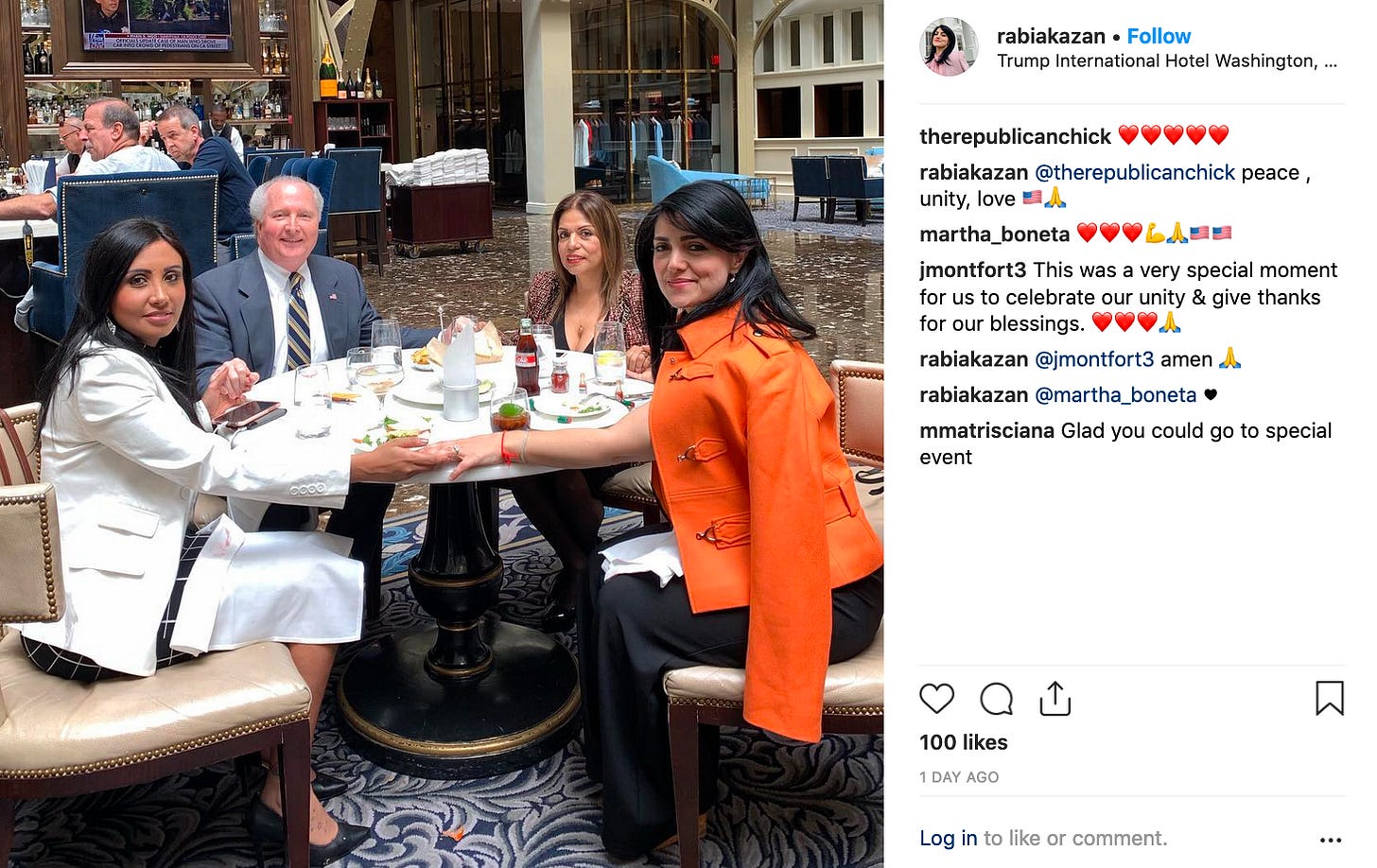View martha_boneta commenter profile

994,234
